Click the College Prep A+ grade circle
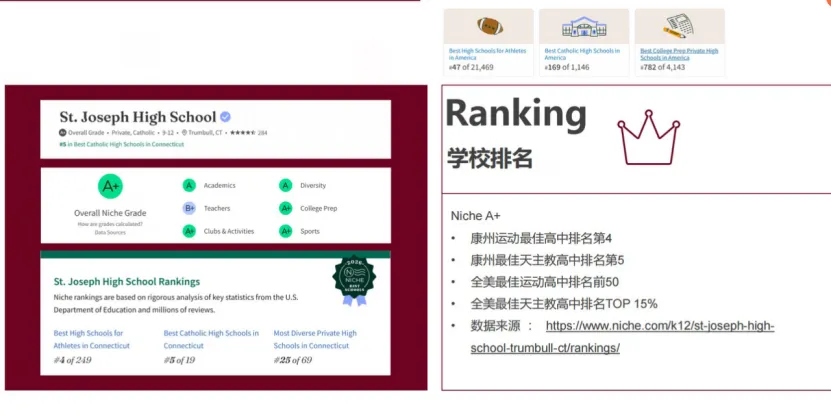Viewport: 831px width, 417px height. [x=286, y=208]
